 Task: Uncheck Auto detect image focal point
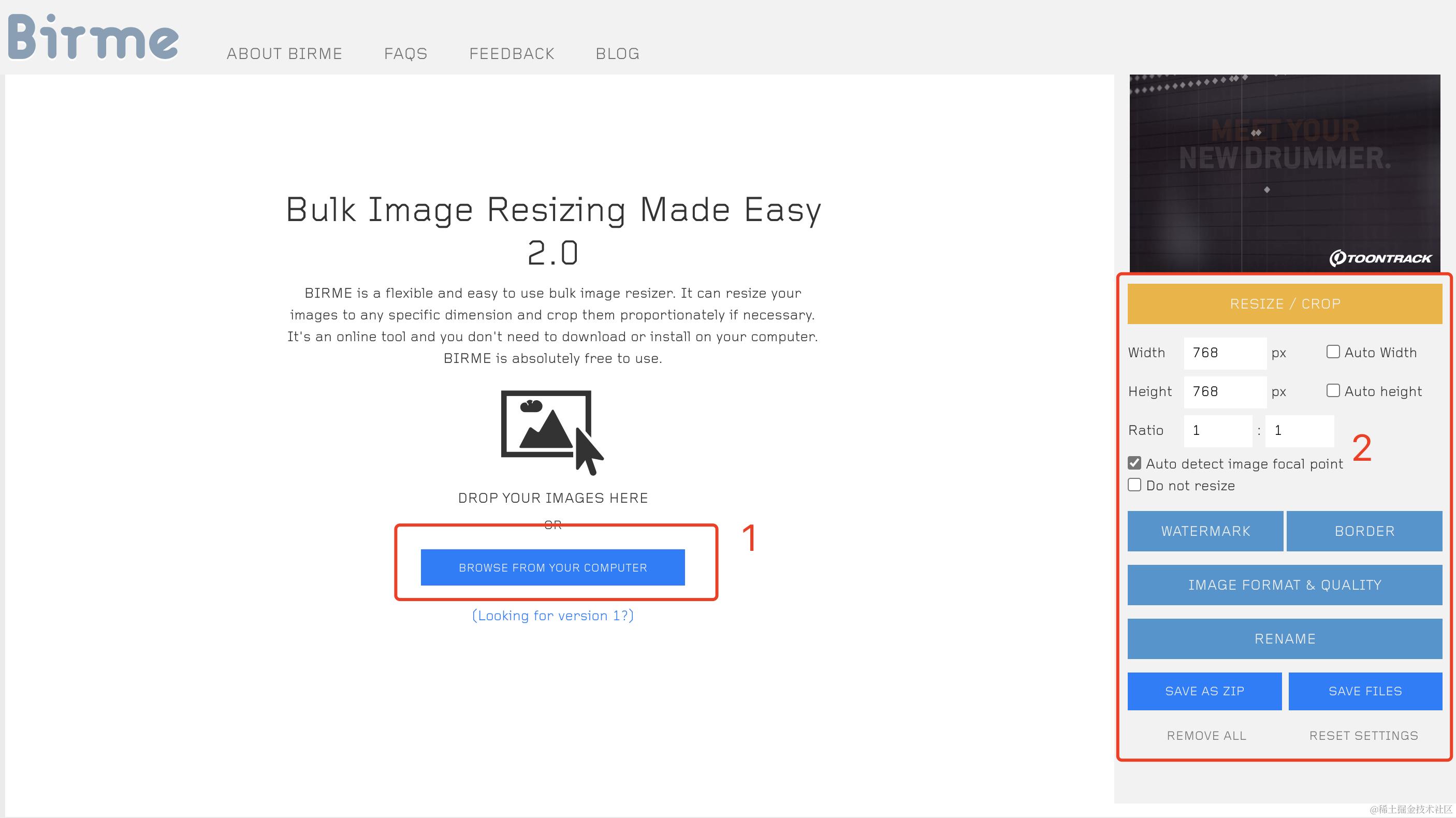click(x=1134, y=463)
